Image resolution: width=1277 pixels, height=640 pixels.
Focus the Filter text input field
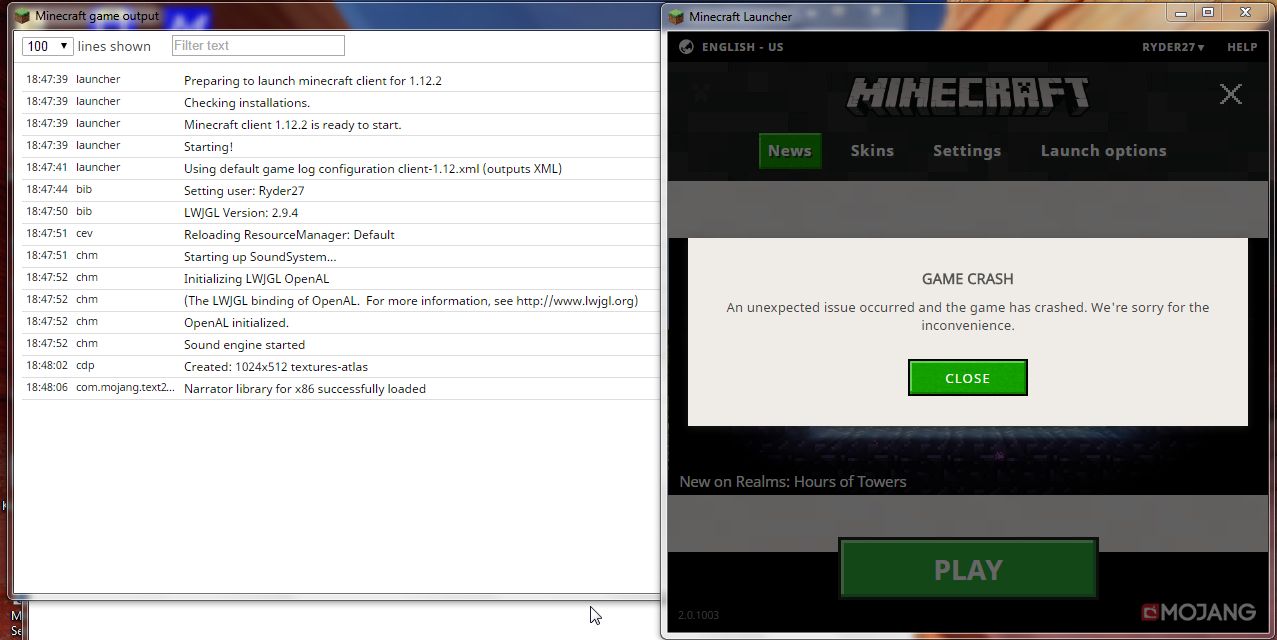pos(258,45)
